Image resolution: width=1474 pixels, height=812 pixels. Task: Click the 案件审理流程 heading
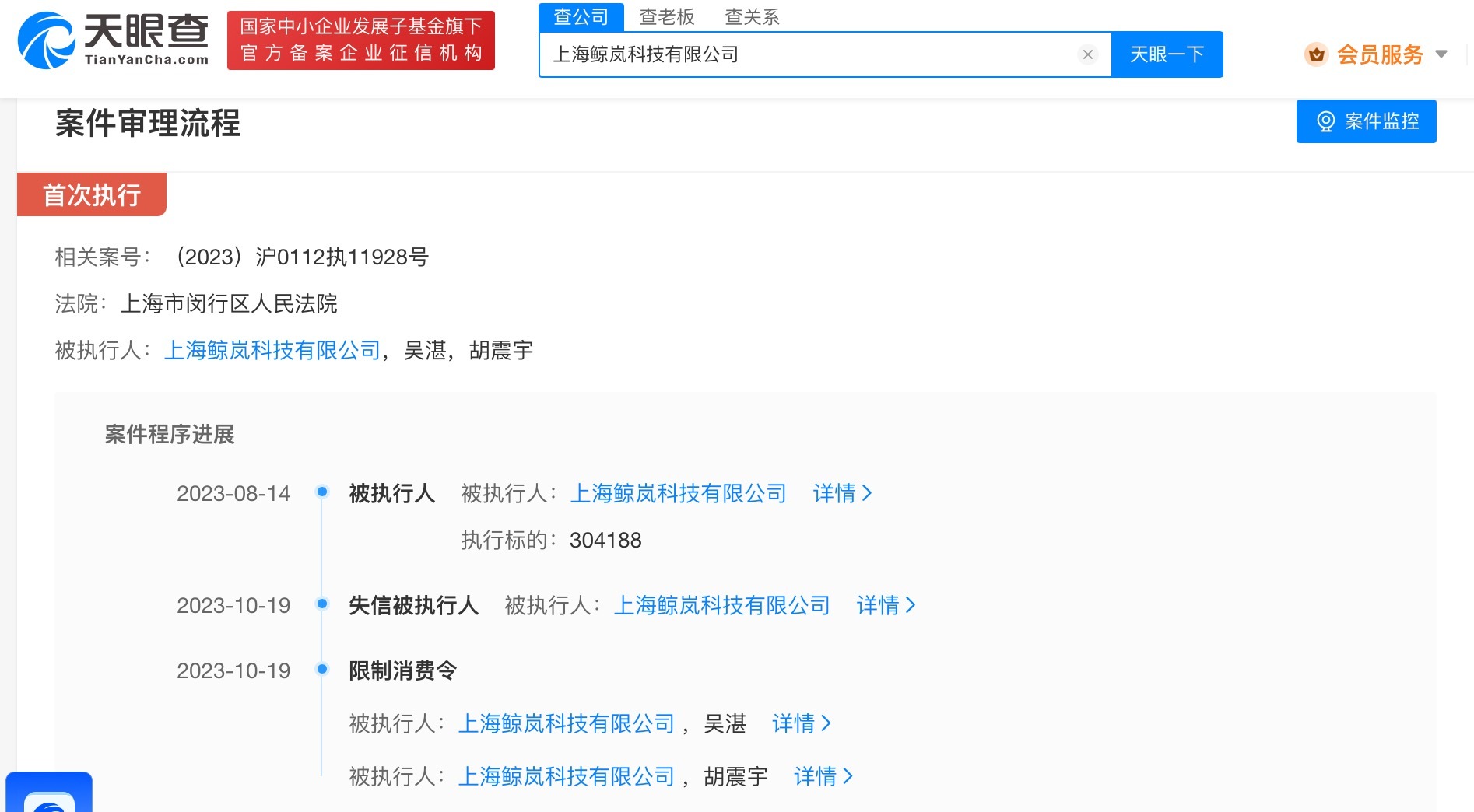click(x=148, y=123)
